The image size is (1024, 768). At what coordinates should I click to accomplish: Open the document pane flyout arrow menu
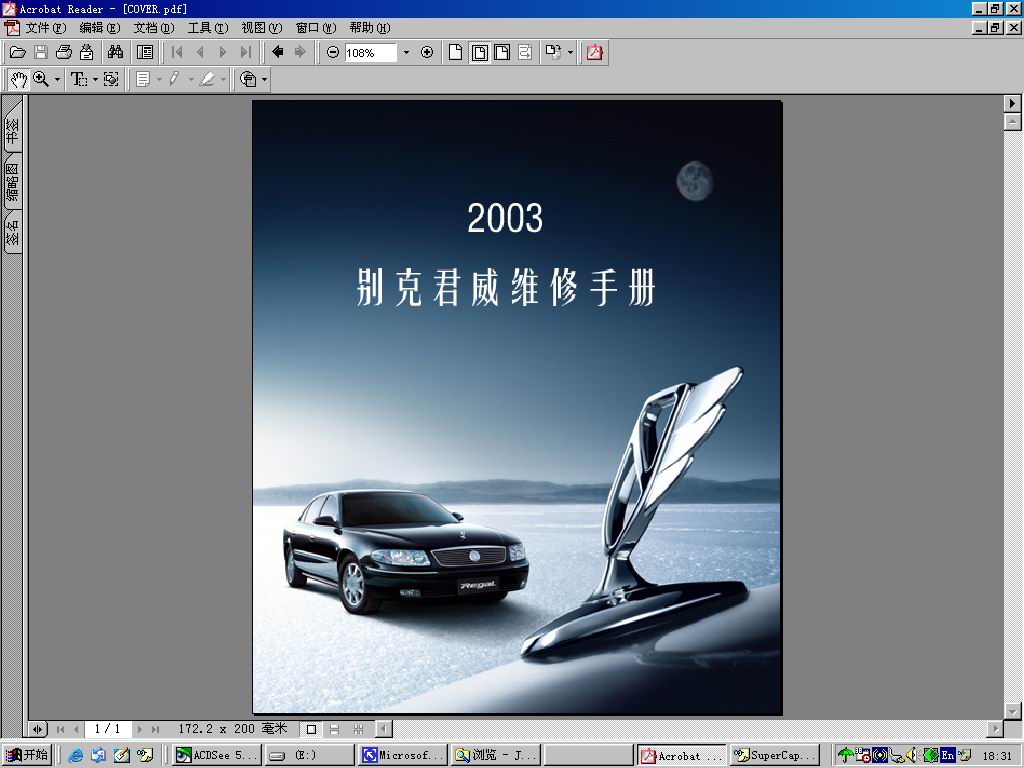[1012, 103]
